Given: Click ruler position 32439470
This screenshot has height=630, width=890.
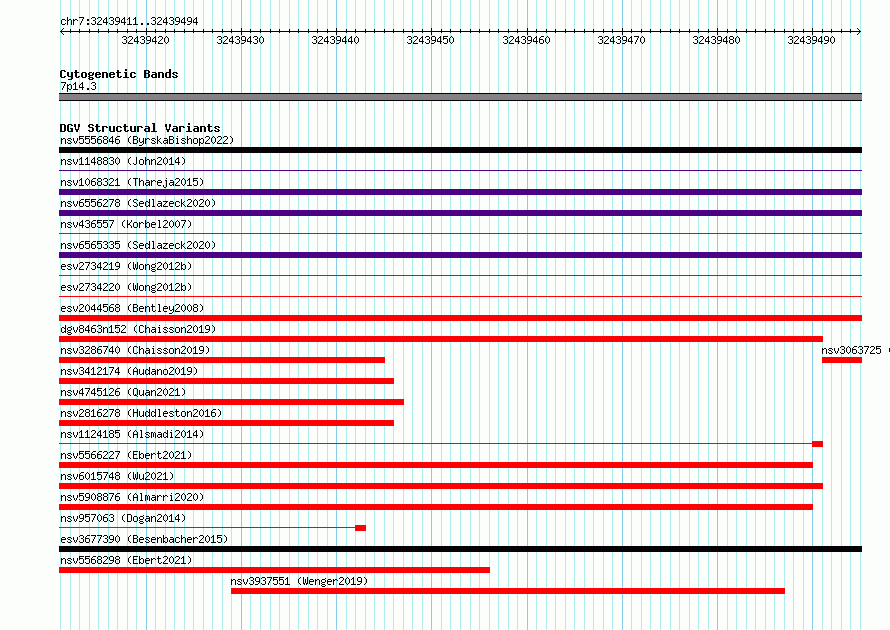Looking at the screenshot, I should 622,40.
